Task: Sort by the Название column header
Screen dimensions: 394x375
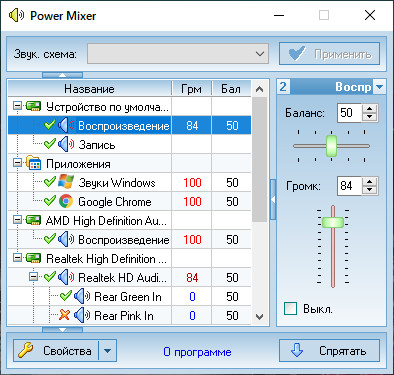Action: pyautogui.click(x=89, y=89)
